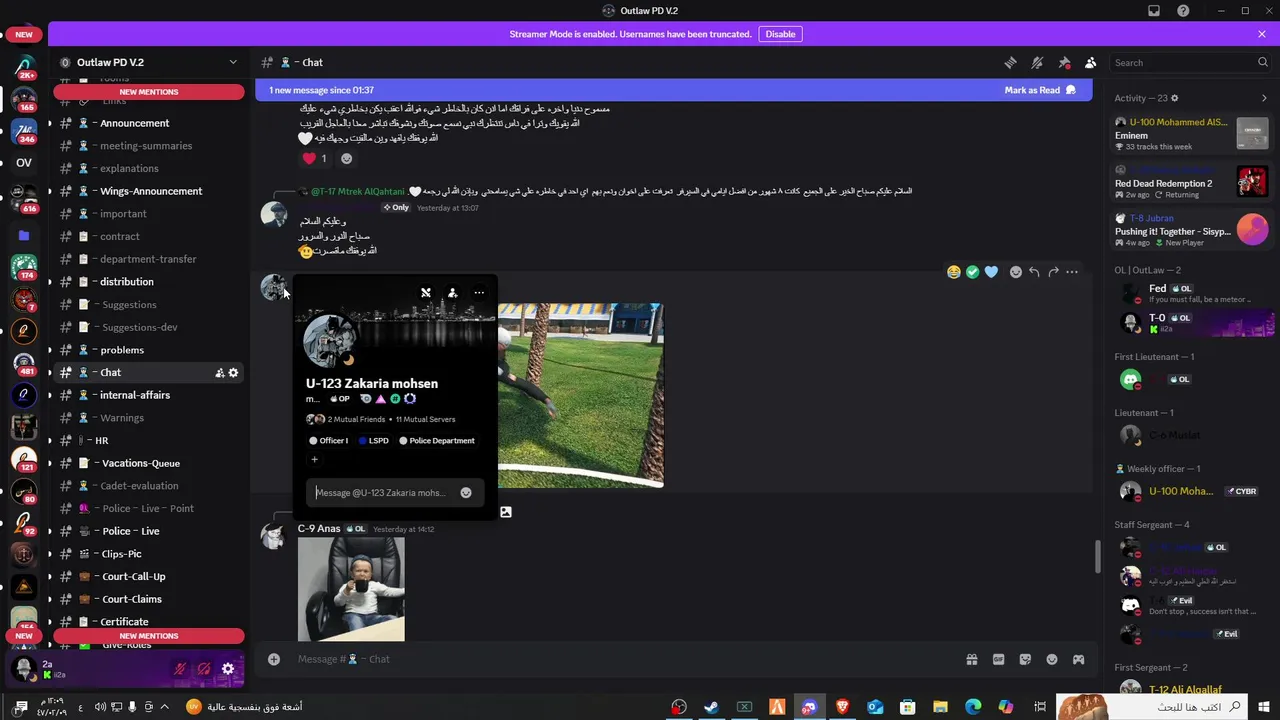Open Brave browser from the taskbar

[x=842, y=707]
